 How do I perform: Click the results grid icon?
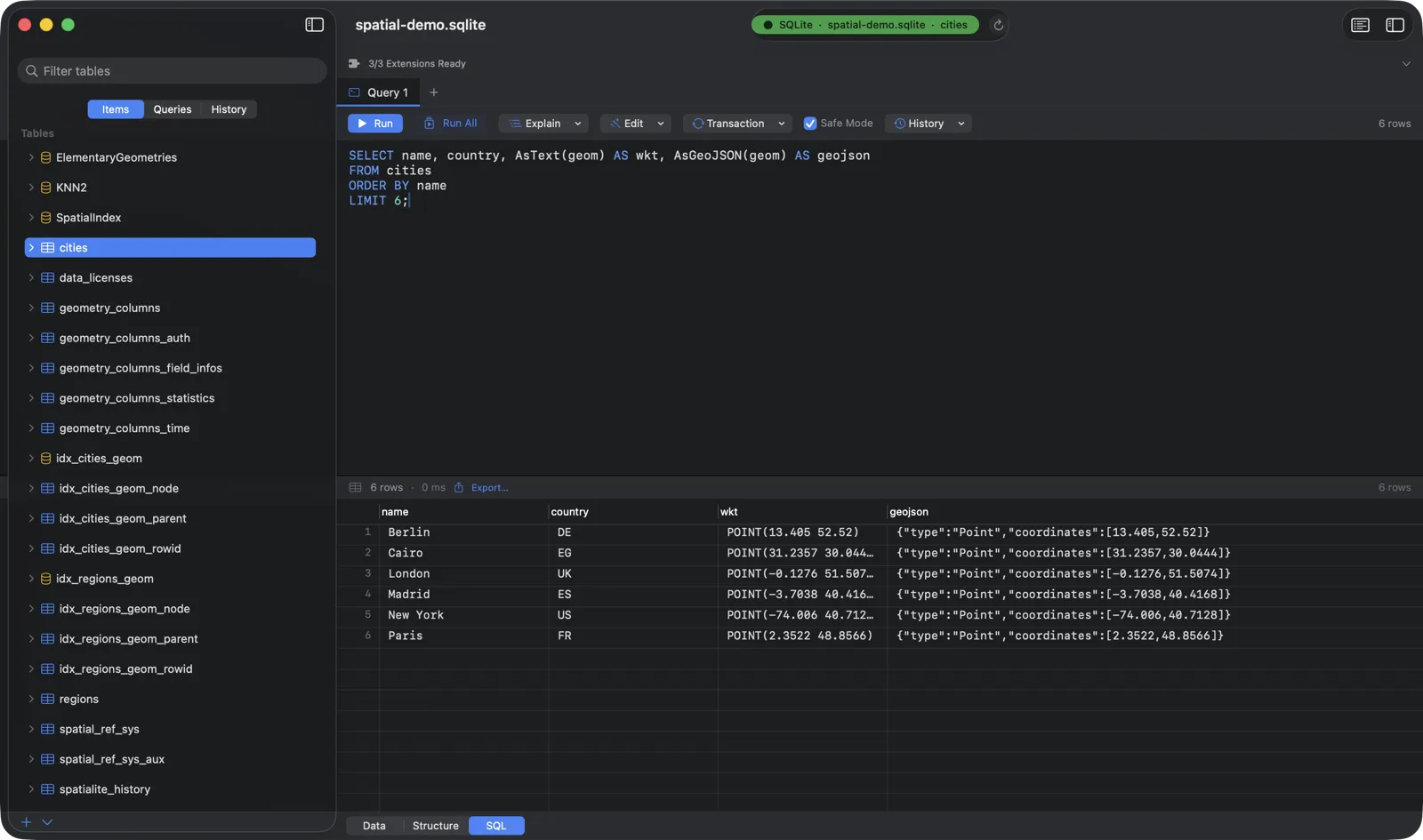[x=356, y=487]
